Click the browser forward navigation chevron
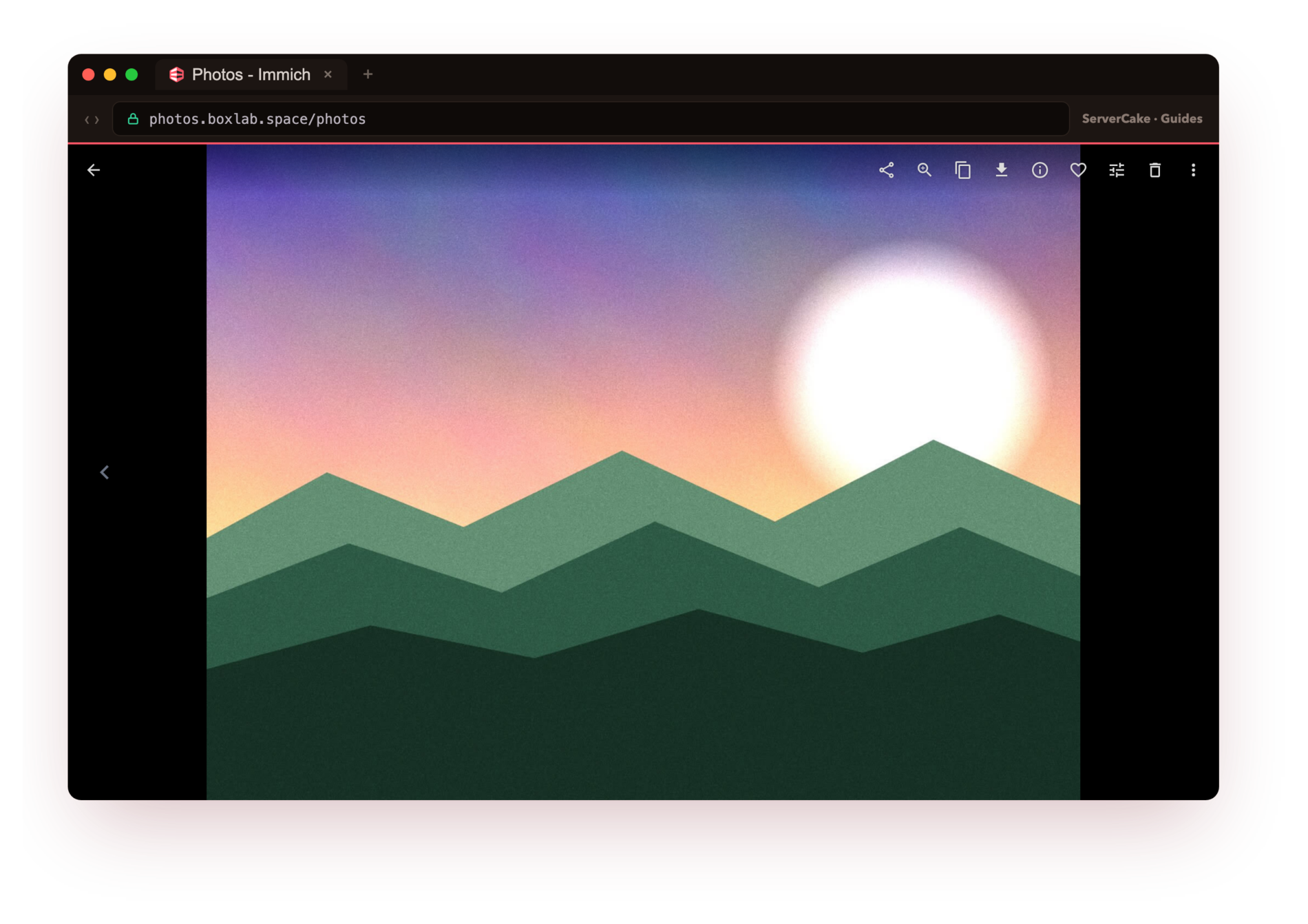 point(97,120)
